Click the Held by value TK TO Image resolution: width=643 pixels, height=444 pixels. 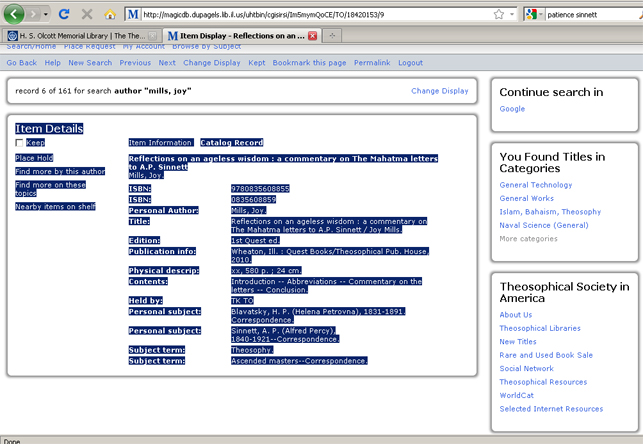242,301
